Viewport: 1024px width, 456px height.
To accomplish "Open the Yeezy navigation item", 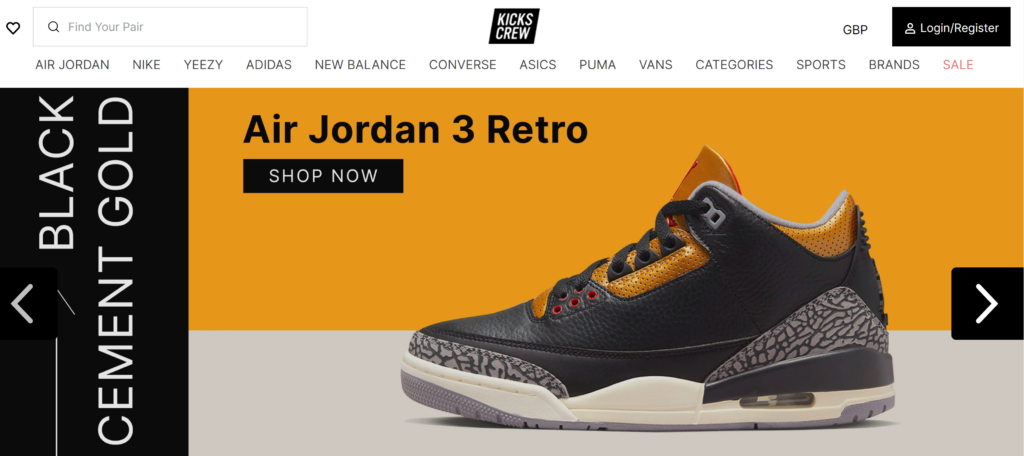I will point(203,65).
